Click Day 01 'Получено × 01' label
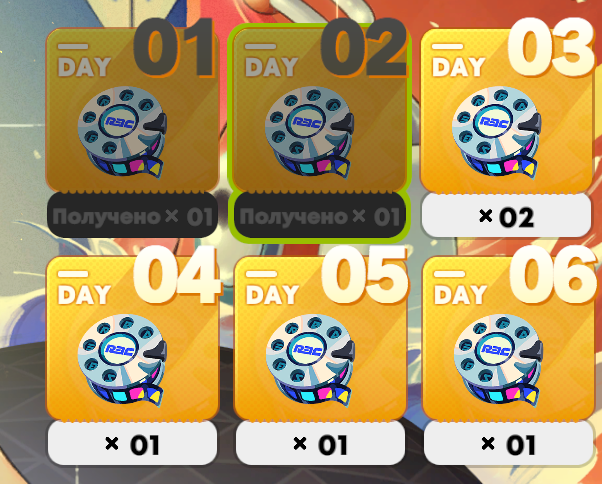Viewport: 602px width, 484px height. coord(132,216)
